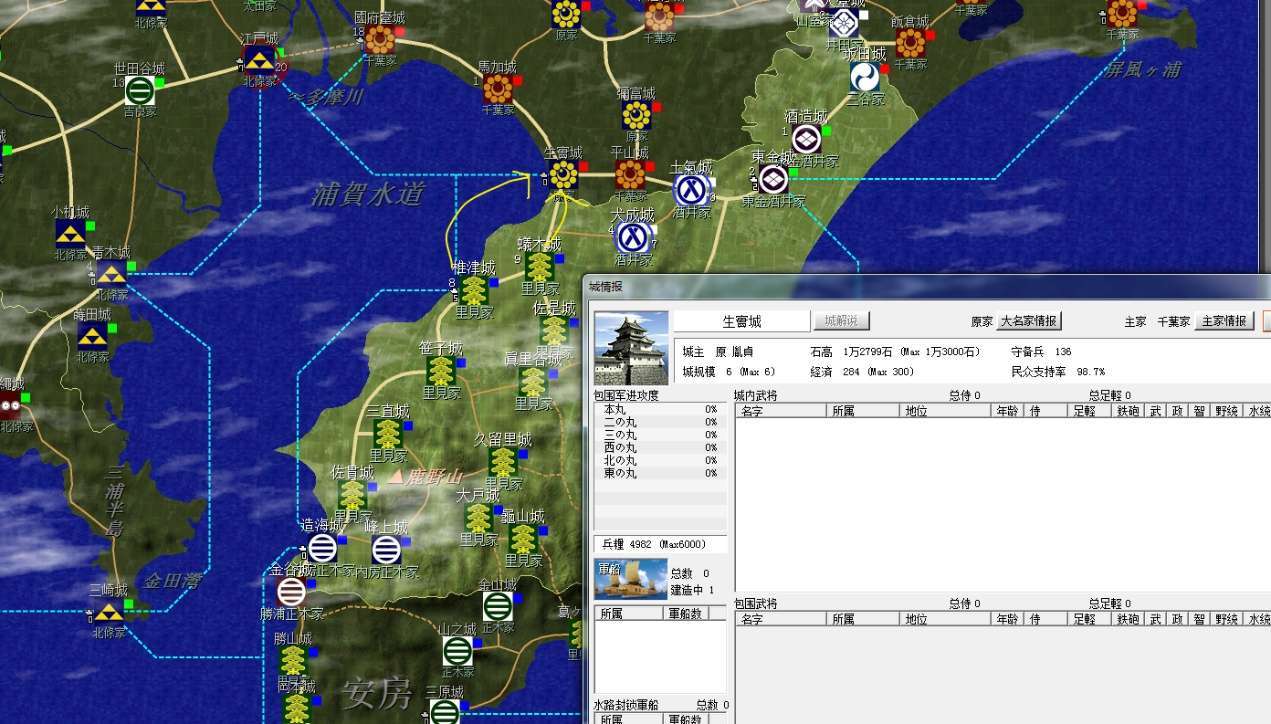Select the 土気城 castle crest icon

(690, 190)
